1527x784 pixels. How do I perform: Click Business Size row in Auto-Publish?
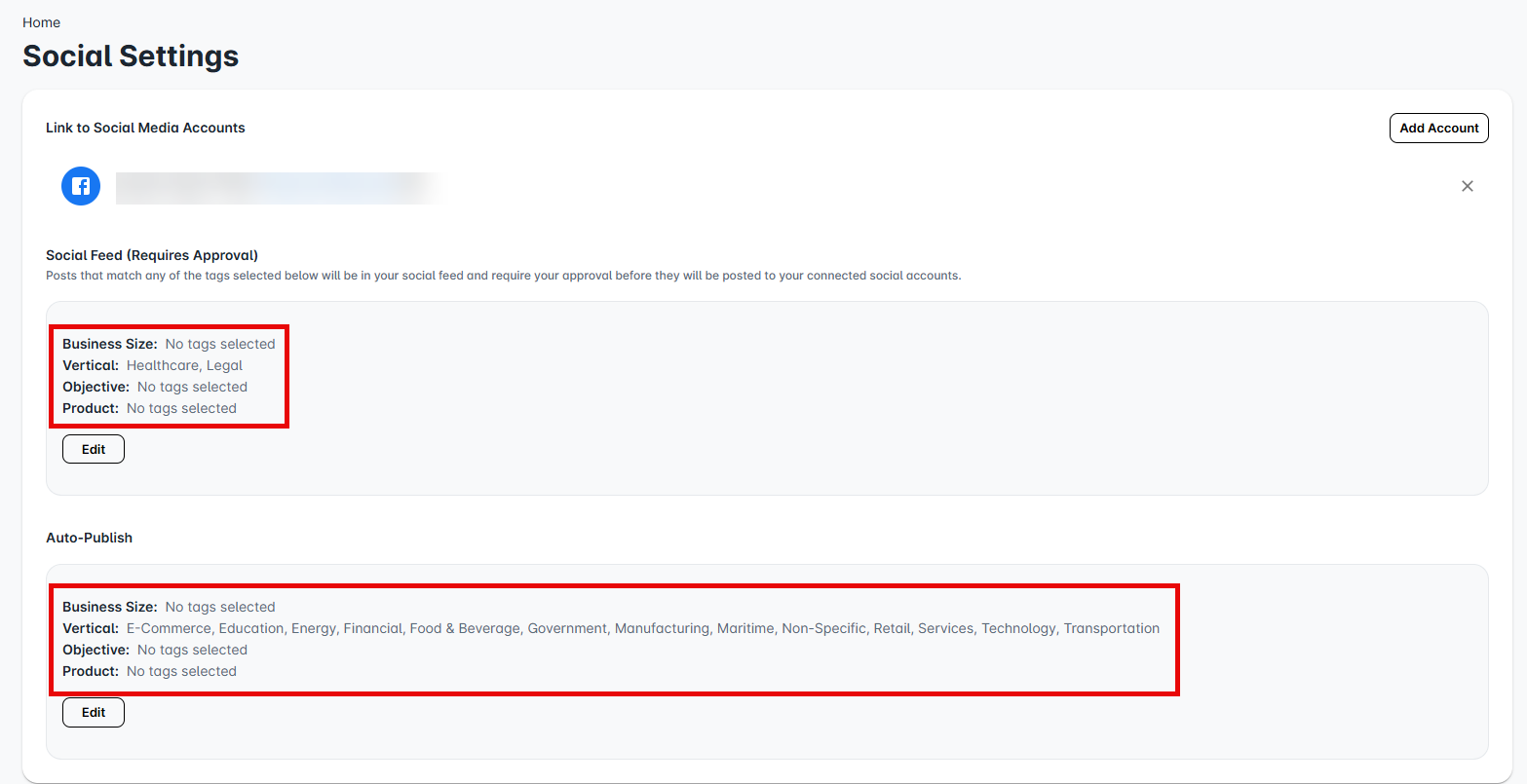tap(169, 607)
